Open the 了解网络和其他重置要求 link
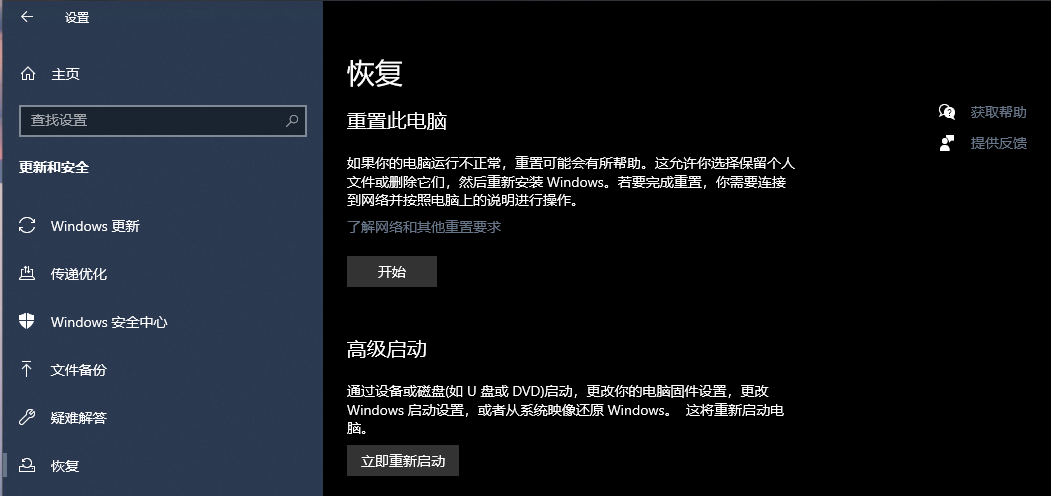 coord(424,227)
